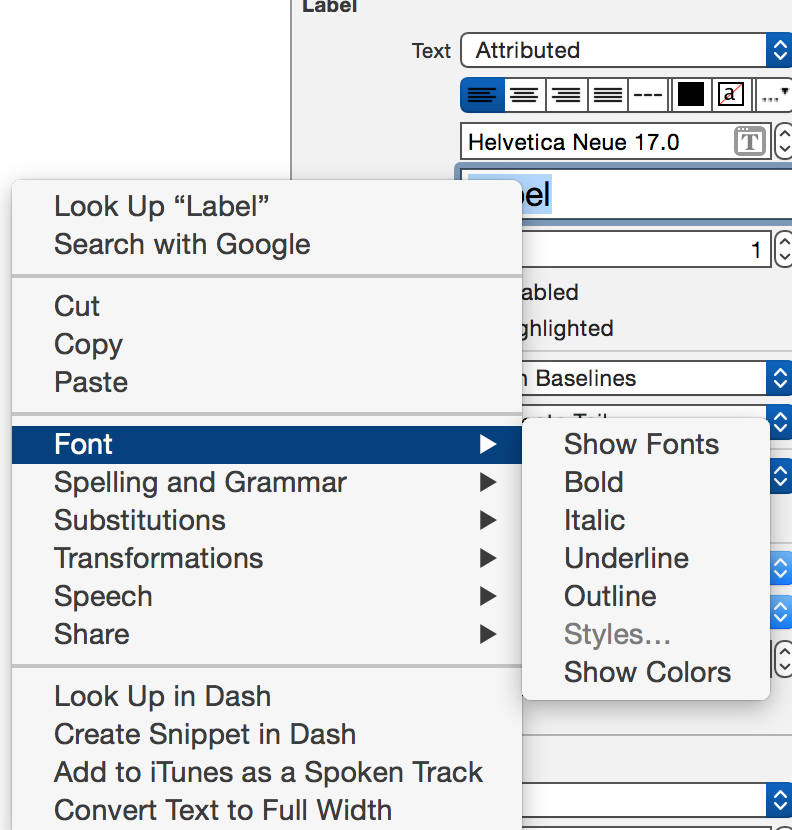
Task: Click in the Helvetica Neue 17.0 font field
Action: [595, 142]
